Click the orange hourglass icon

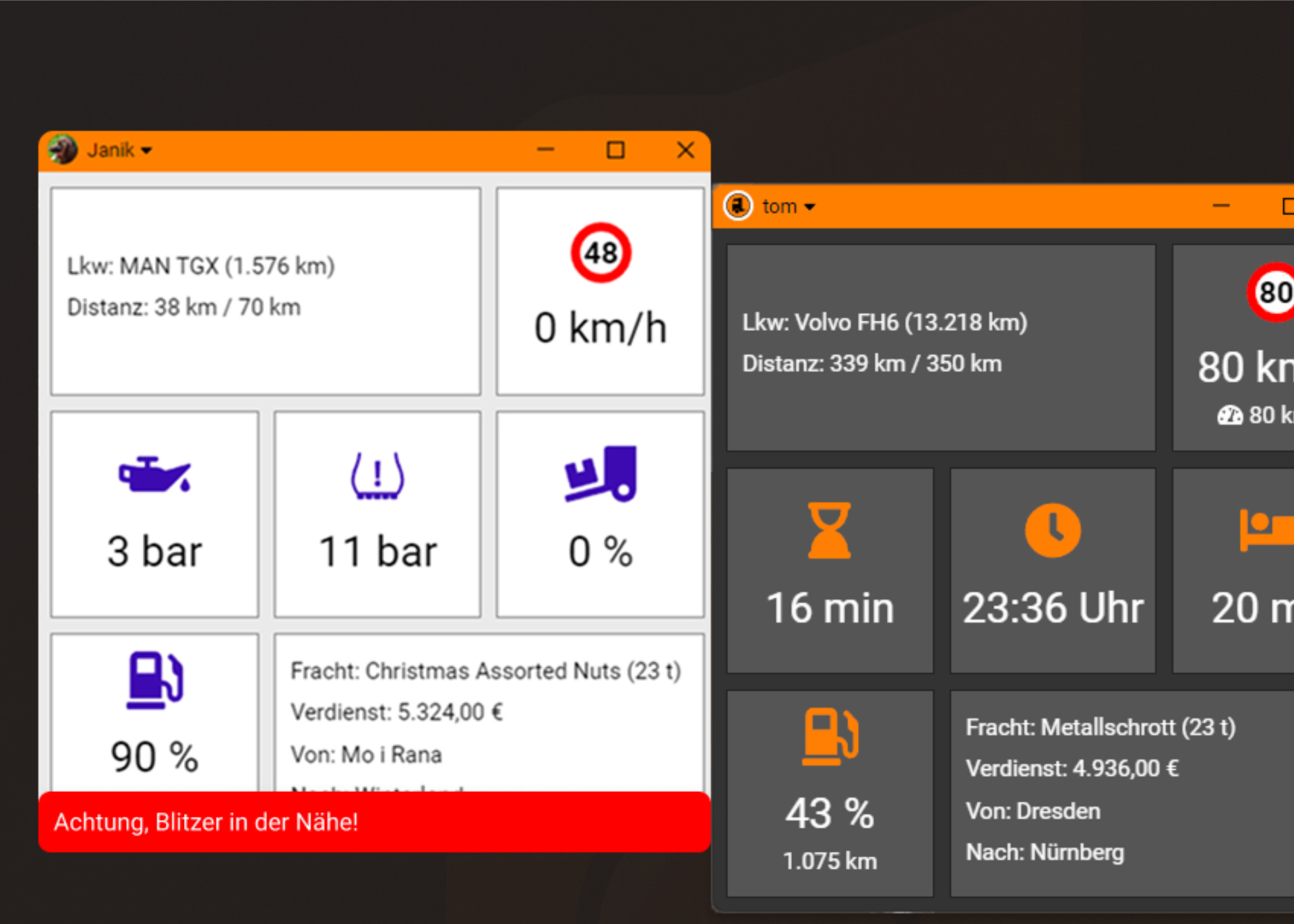[830, 530]
